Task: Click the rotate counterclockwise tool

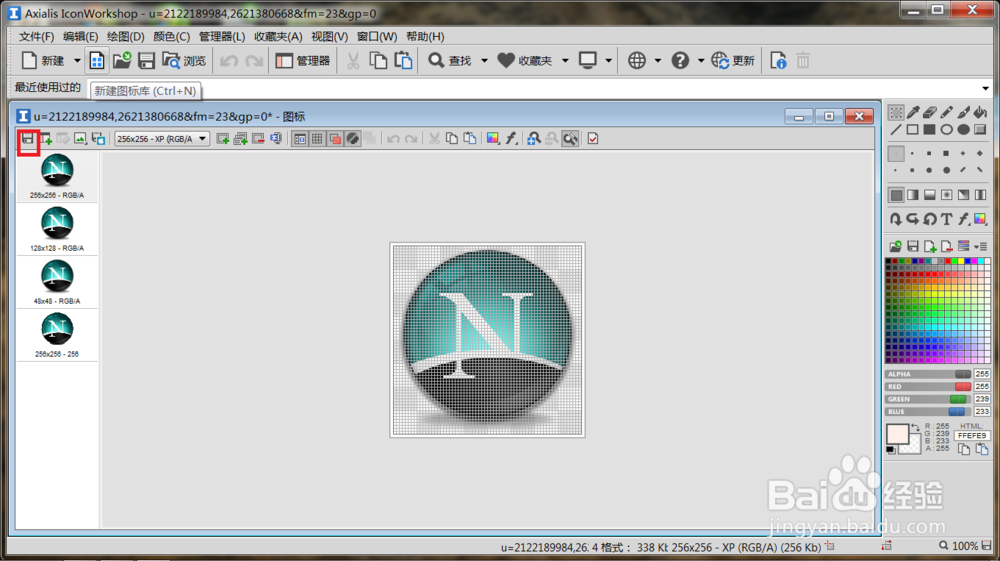Action: [x=930, y=219]
